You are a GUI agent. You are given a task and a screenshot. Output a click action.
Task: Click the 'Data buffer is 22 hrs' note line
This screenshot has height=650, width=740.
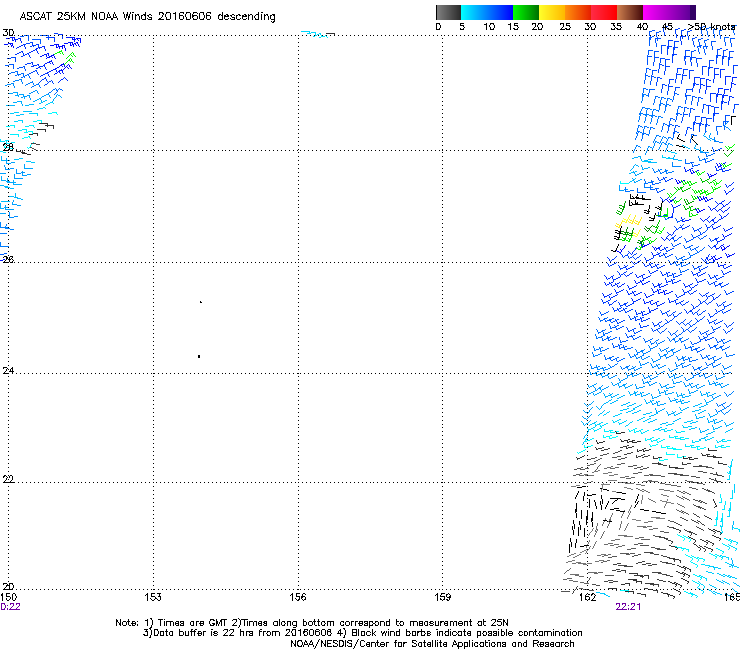(363, 633)
